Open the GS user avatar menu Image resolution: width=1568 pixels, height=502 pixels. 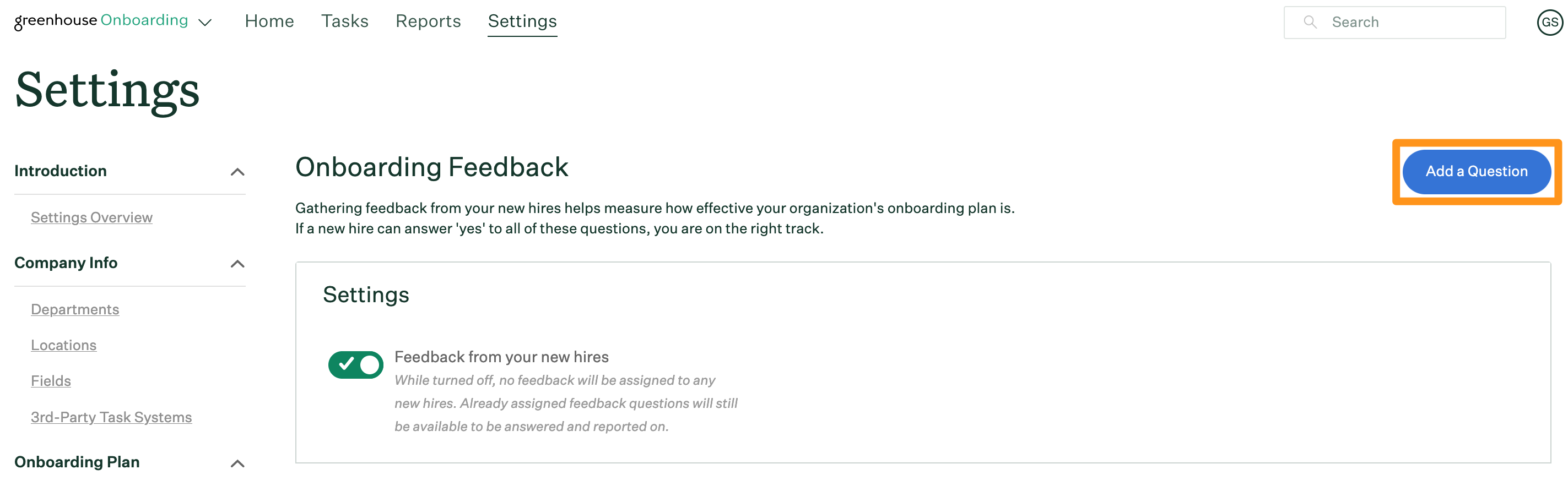tap(1549, 23)
